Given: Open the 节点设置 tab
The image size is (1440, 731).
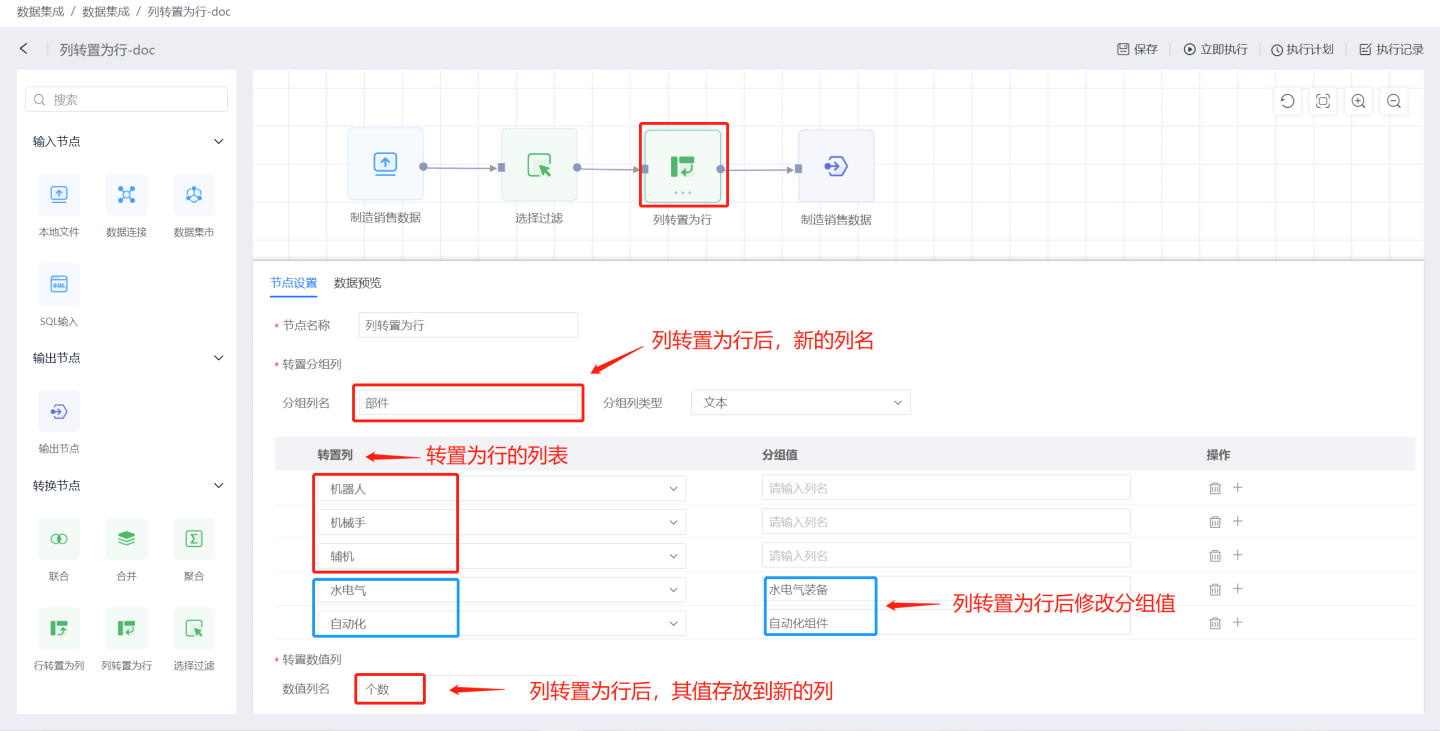Looking at the screenshot, I should tap(293, 283).
